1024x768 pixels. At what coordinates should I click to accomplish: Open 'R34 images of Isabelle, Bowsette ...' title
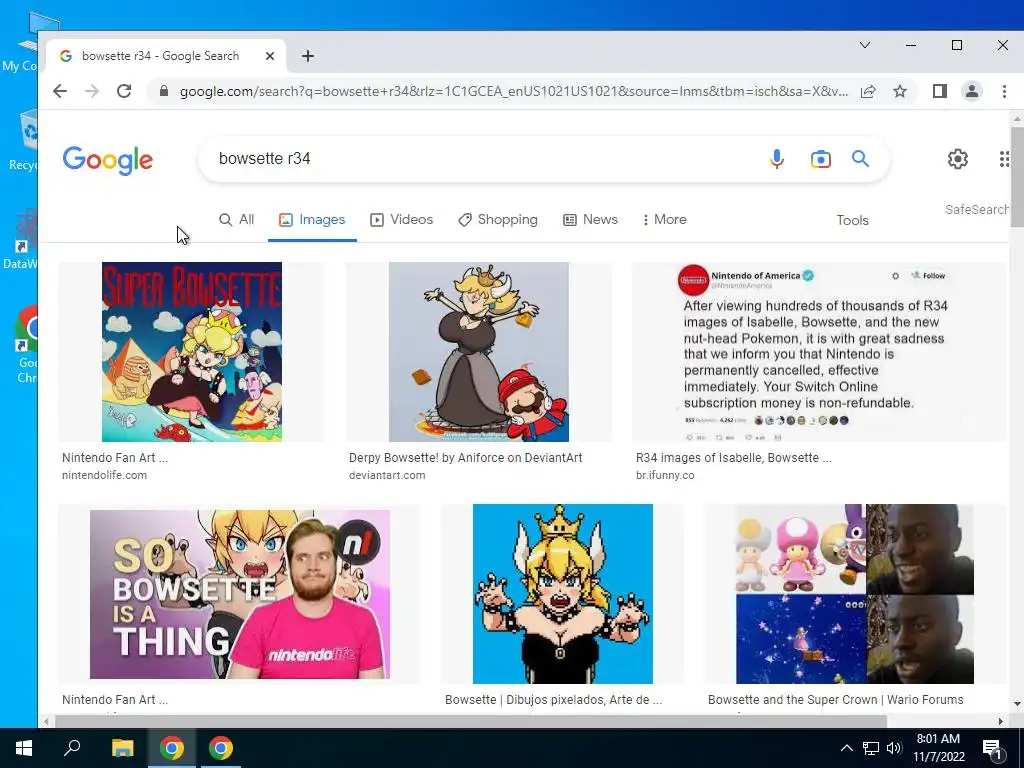coord(734,458)
